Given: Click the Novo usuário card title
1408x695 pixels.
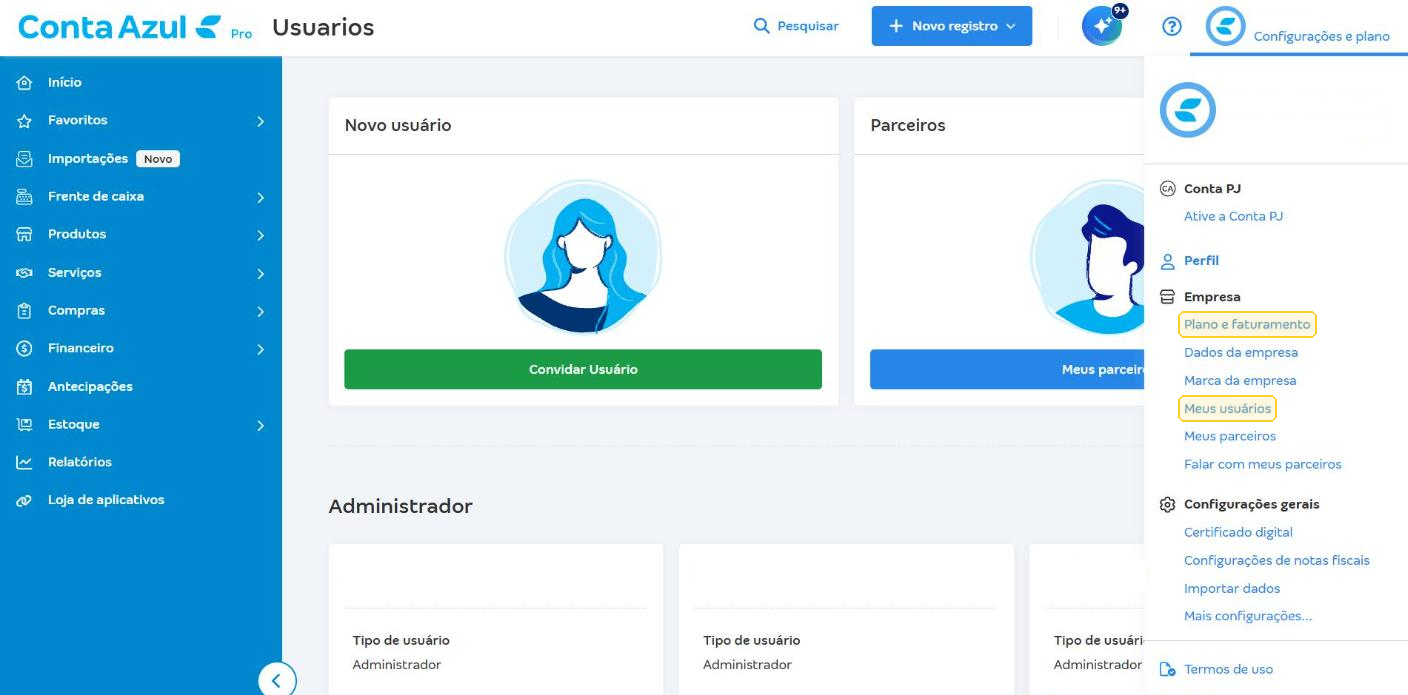Looking at the screenshot, I should pos(398,126).
